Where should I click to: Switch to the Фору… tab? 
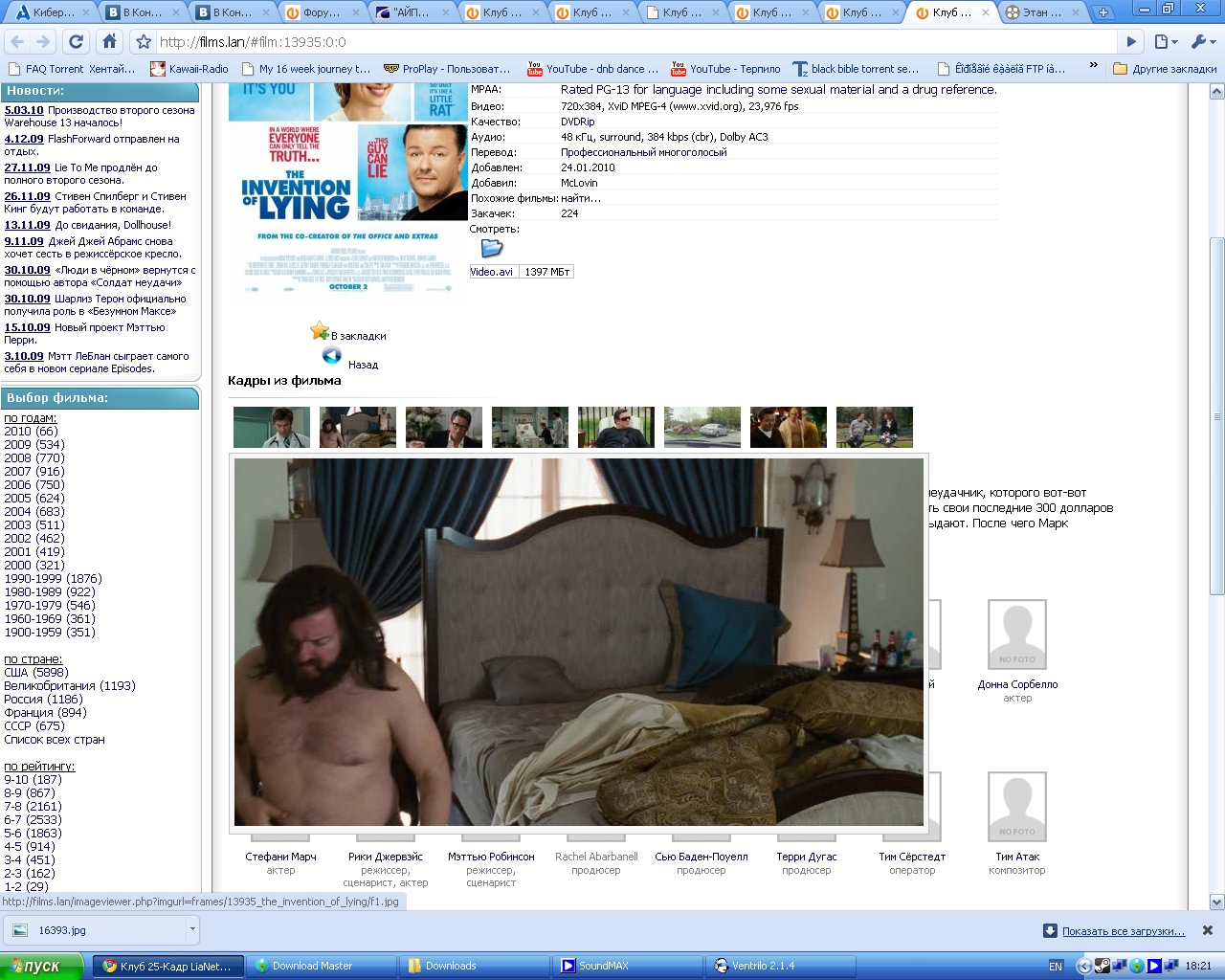tap(321, 12)
